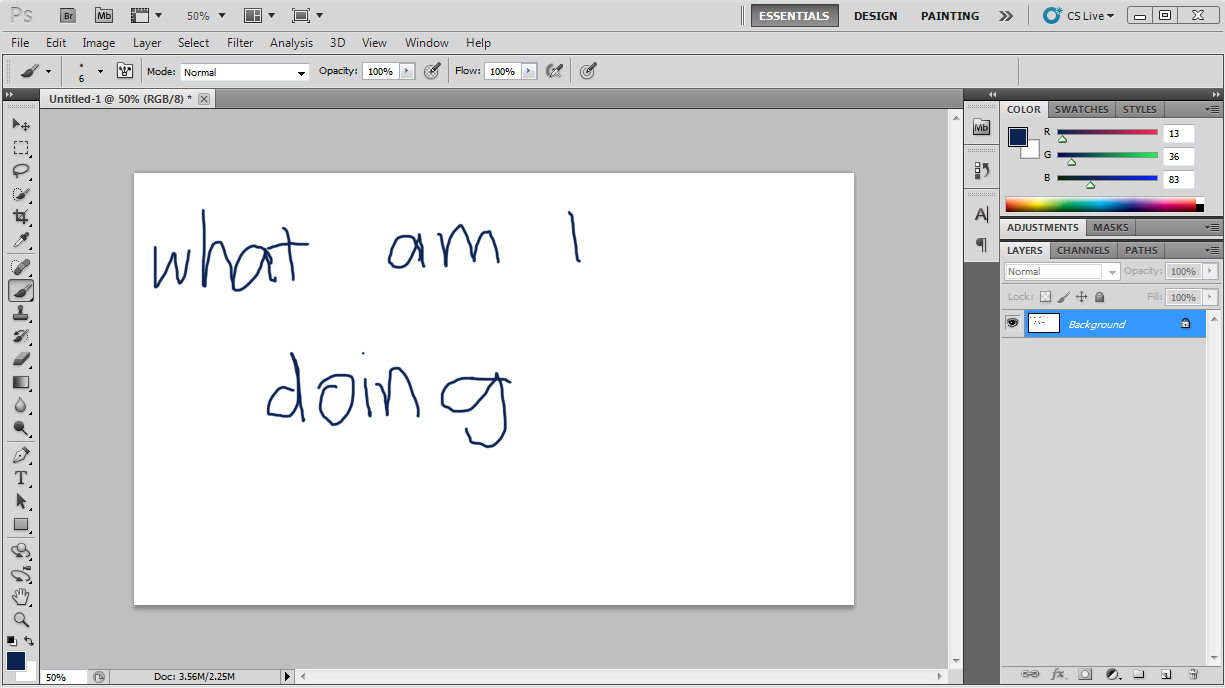
Task: Select the Lasso tool
Action: tap(21, 171)
